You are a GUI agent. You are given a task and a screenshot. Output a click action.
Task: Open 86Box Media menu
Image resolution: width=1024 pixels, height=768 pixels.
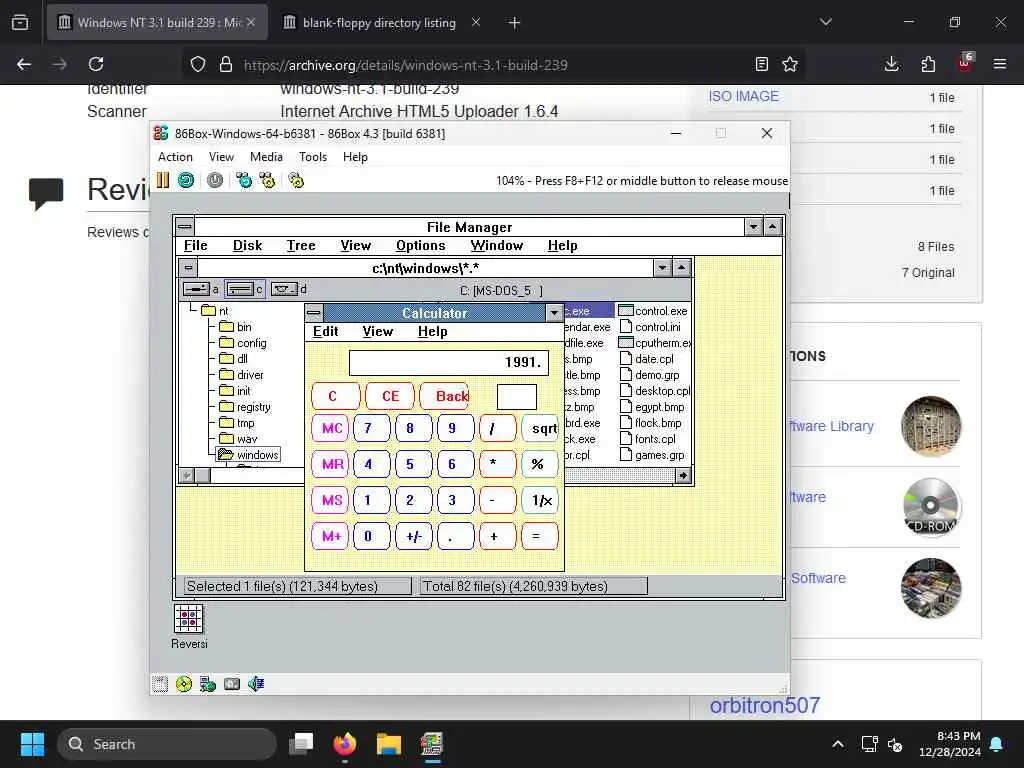click(x=266, y=157)
